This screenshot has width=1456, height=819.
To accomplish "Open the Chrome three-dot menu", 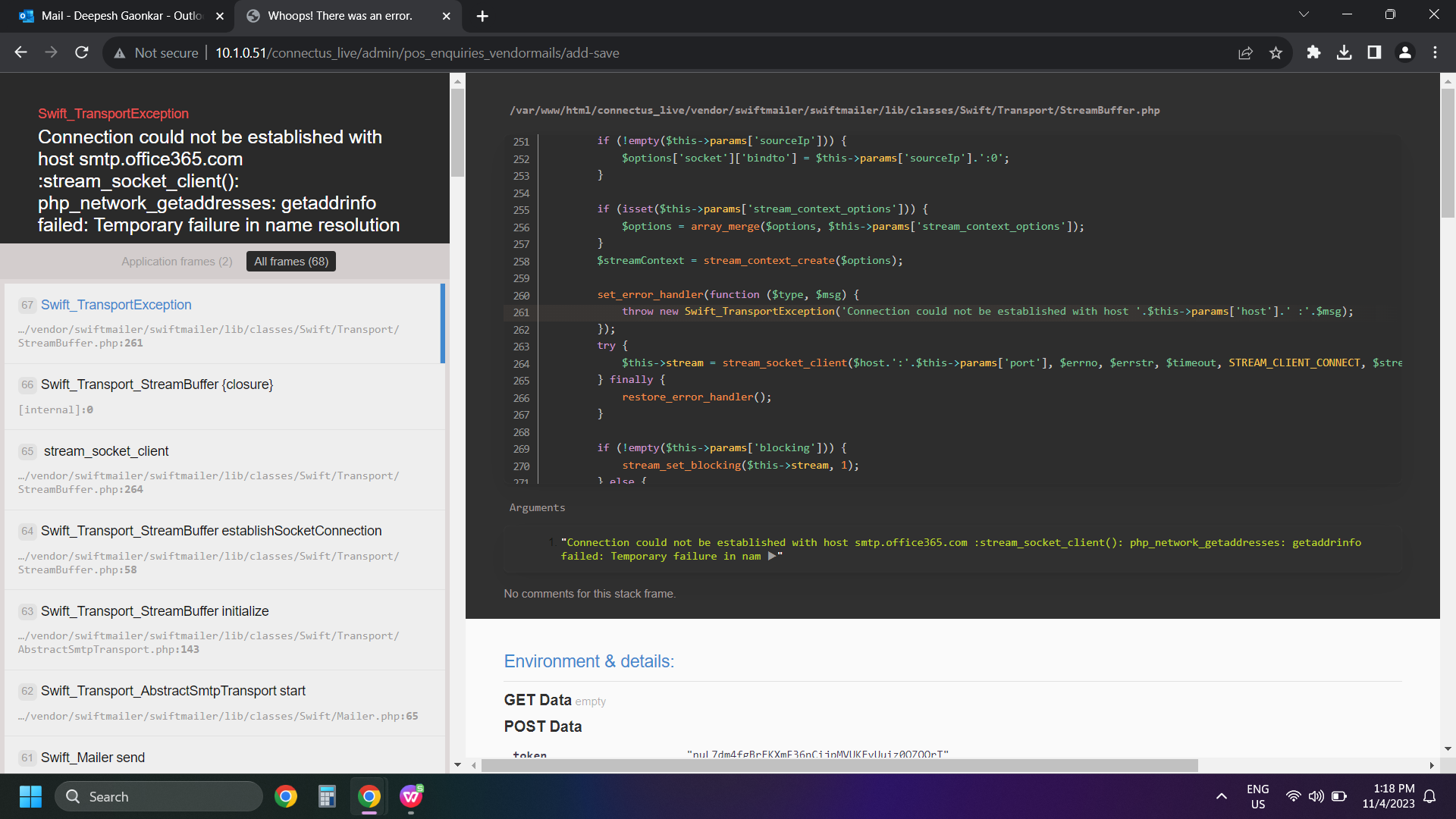I will [1435, 52].
